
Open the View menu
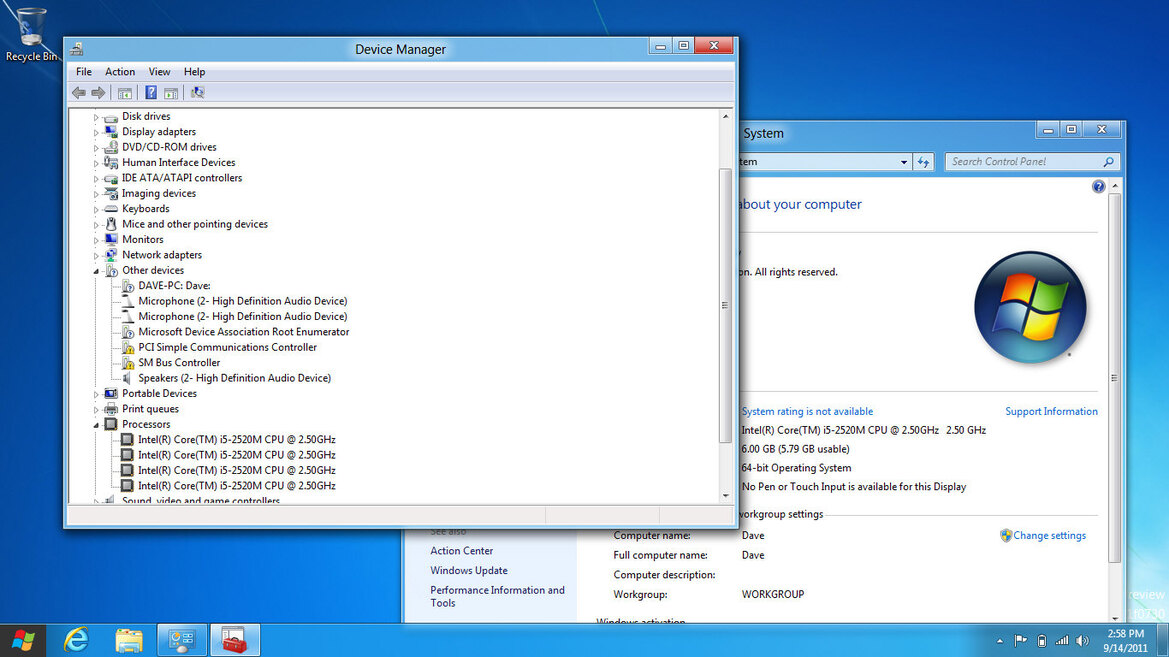pos(159,72)
